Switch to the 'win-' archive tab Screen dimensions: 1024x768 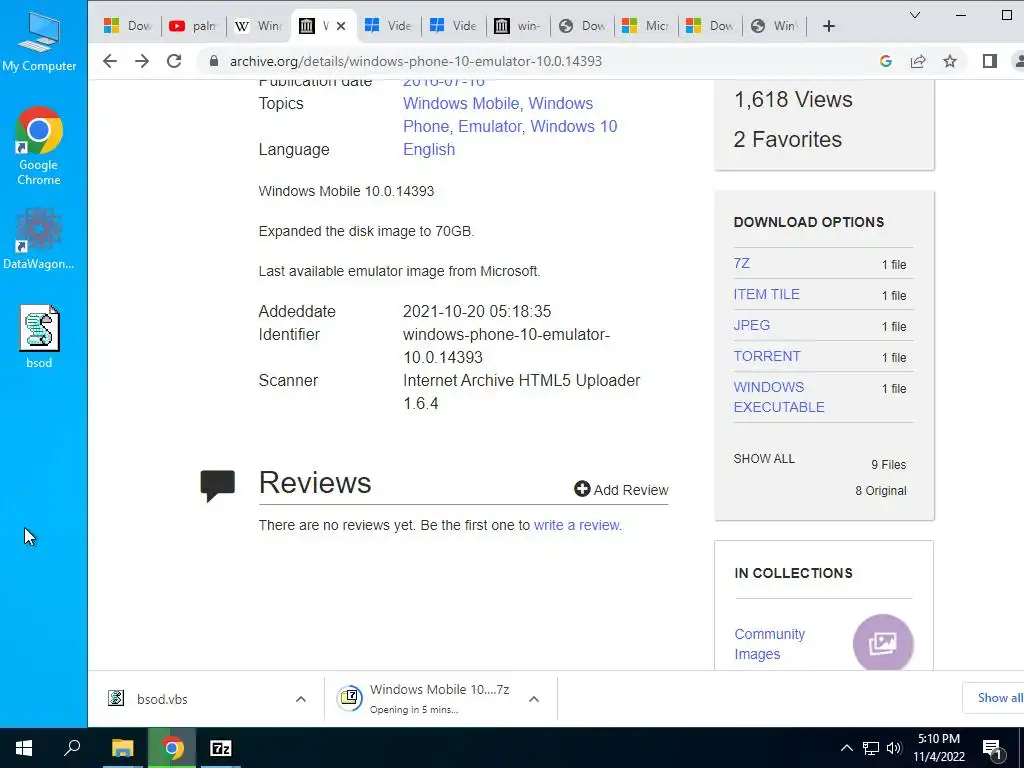[518, 26]
